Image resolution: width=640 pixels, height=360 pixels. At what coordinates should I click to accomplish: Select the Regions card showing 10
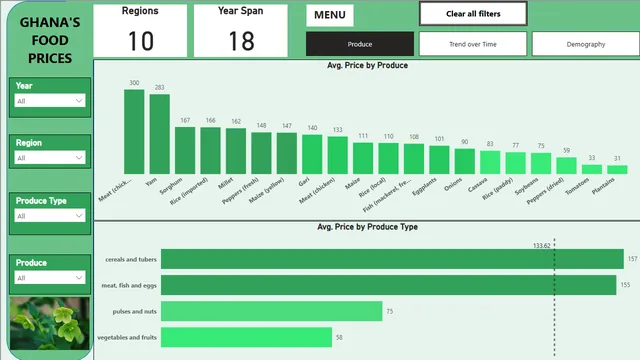(x=140, y=31)
